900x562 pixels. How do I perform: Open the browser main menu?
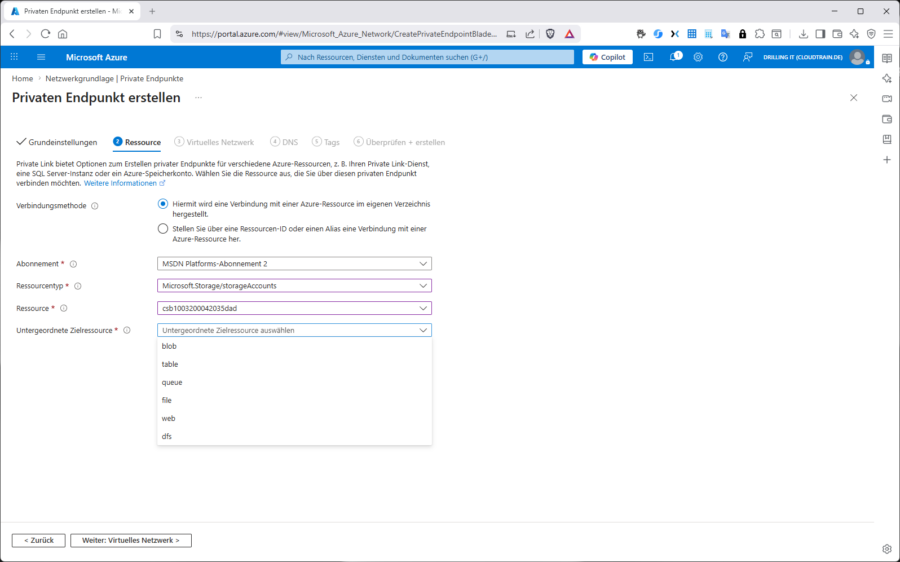pyautogui.click(x=888, y=34)
